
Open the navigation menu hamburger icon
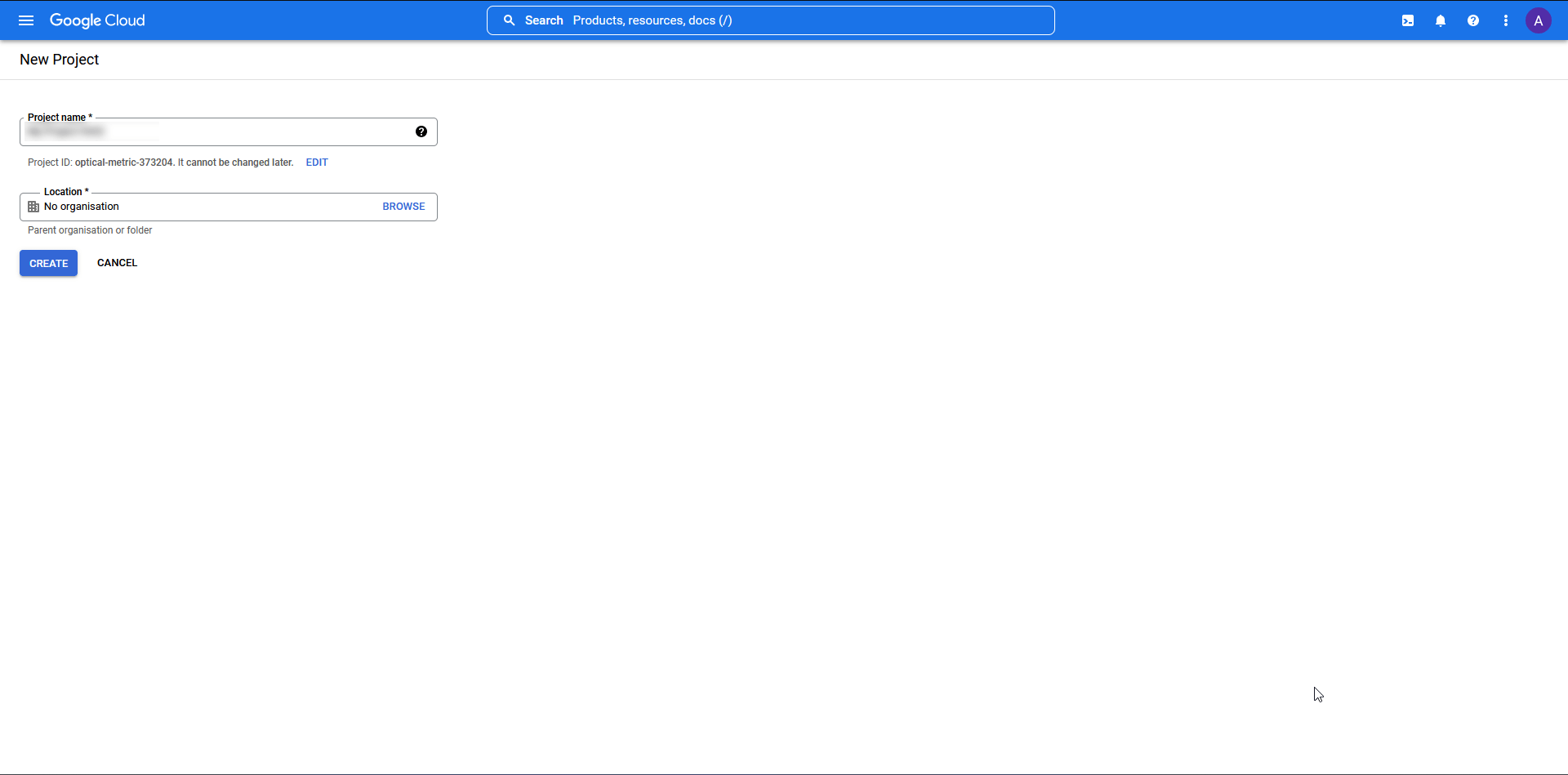pyautogui.click(x=25, y=20)
